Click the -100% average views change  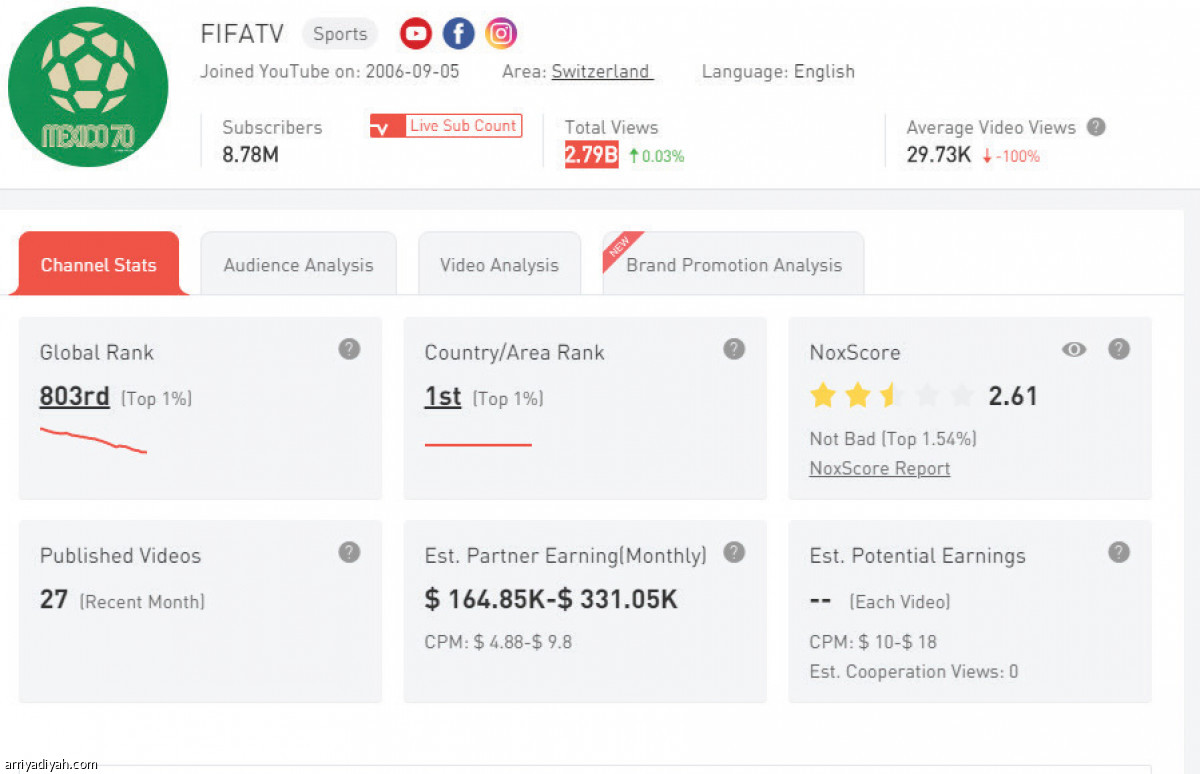pyautogui.click(x=1011, y=156)
